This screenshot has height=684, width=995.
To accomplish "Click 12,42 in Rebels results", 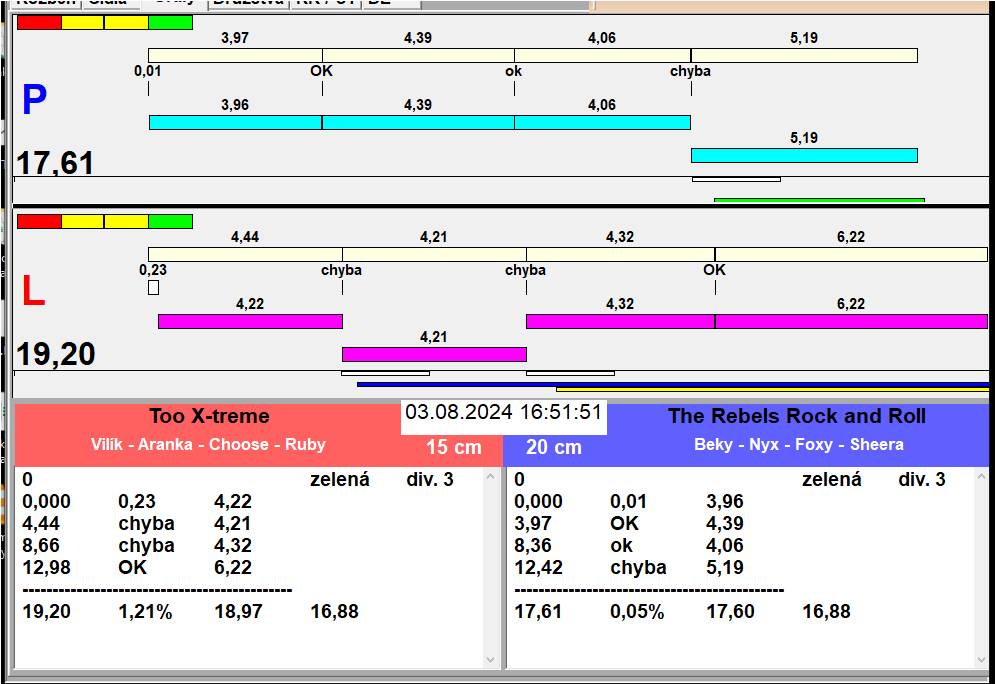I will coord(538,567).
